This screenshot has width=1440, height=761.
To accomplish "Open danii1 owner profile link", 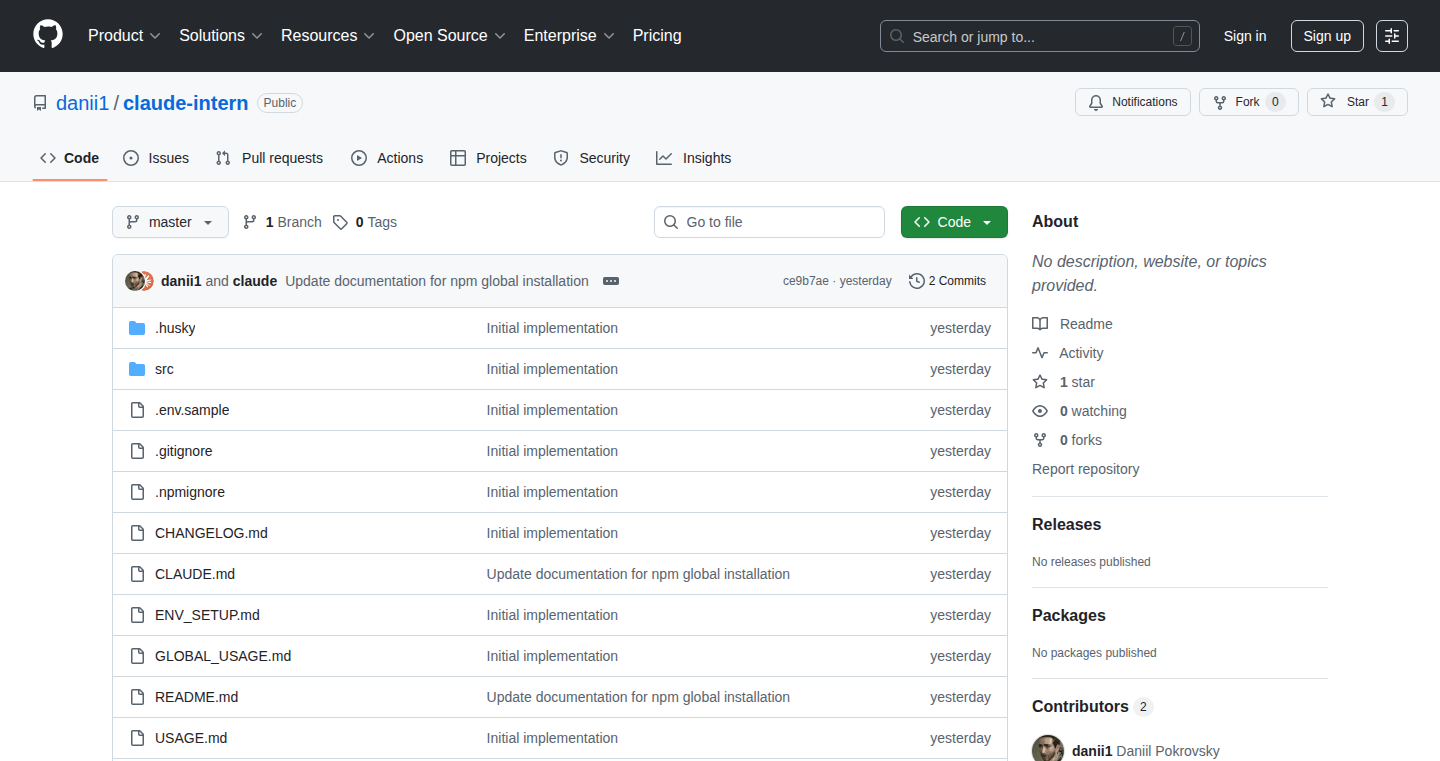I will click(x=82, y=103).
